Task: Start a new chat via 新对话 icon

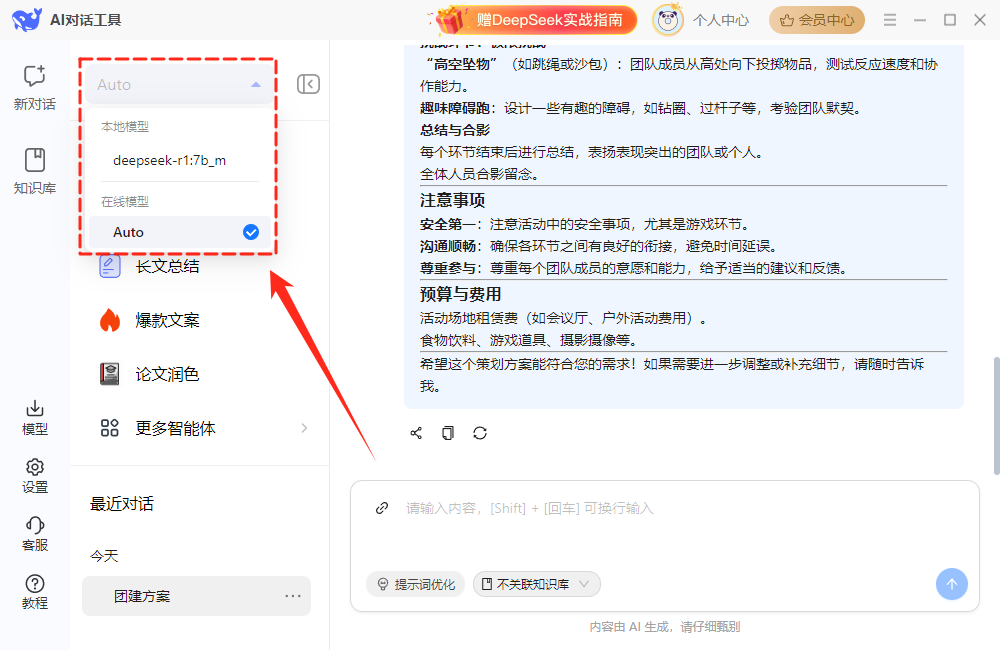Action: click(x=34, y=86)
